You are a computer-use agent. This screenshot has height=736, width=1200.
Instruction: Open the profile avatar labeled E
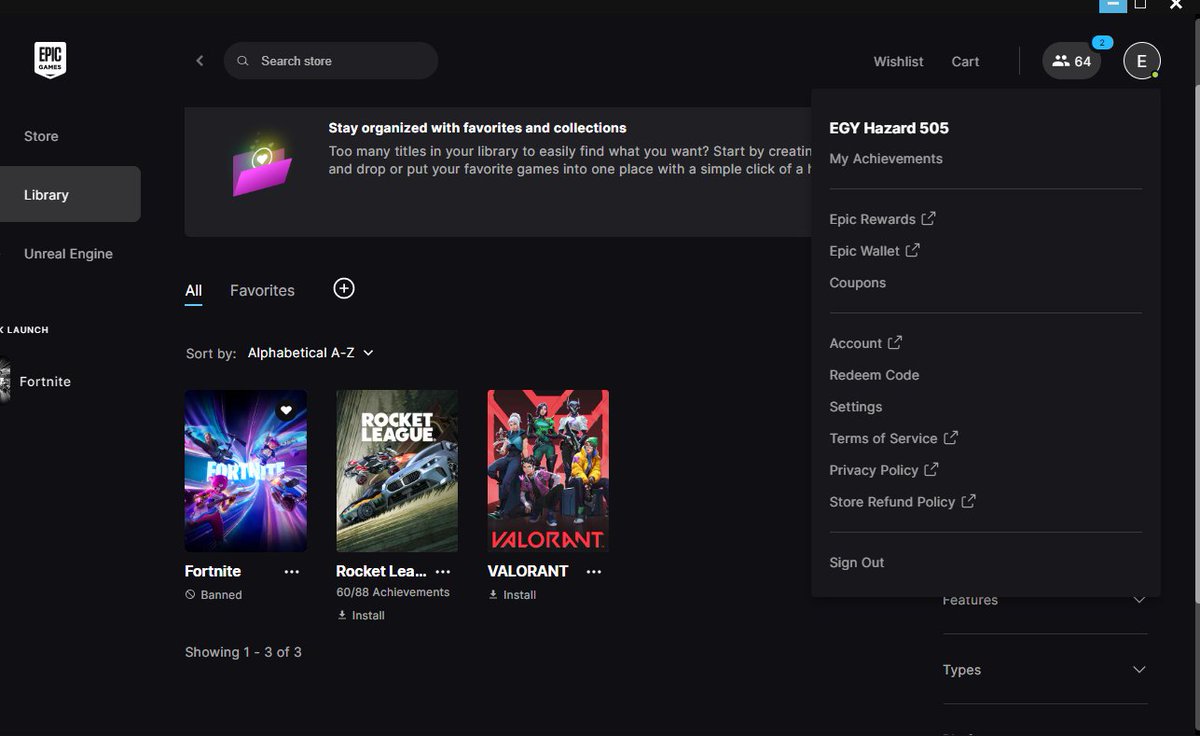(1141, 61)
